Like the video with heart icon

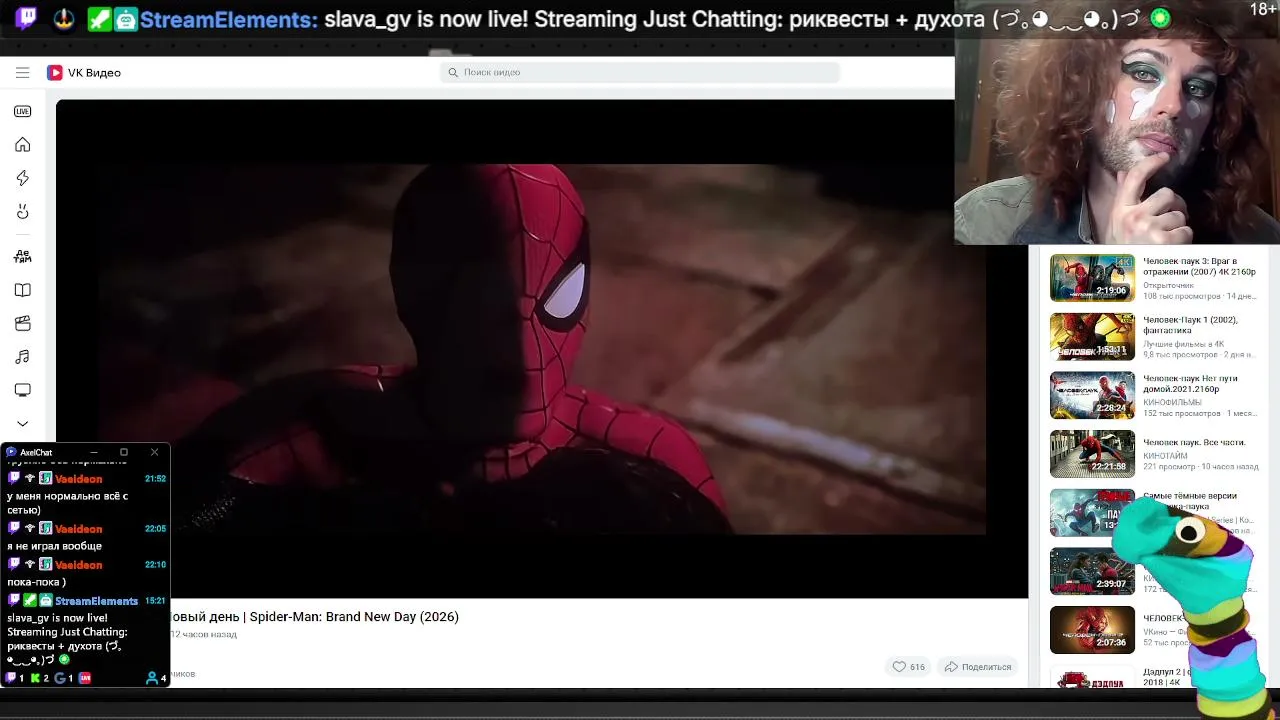(x=899, y=666)
